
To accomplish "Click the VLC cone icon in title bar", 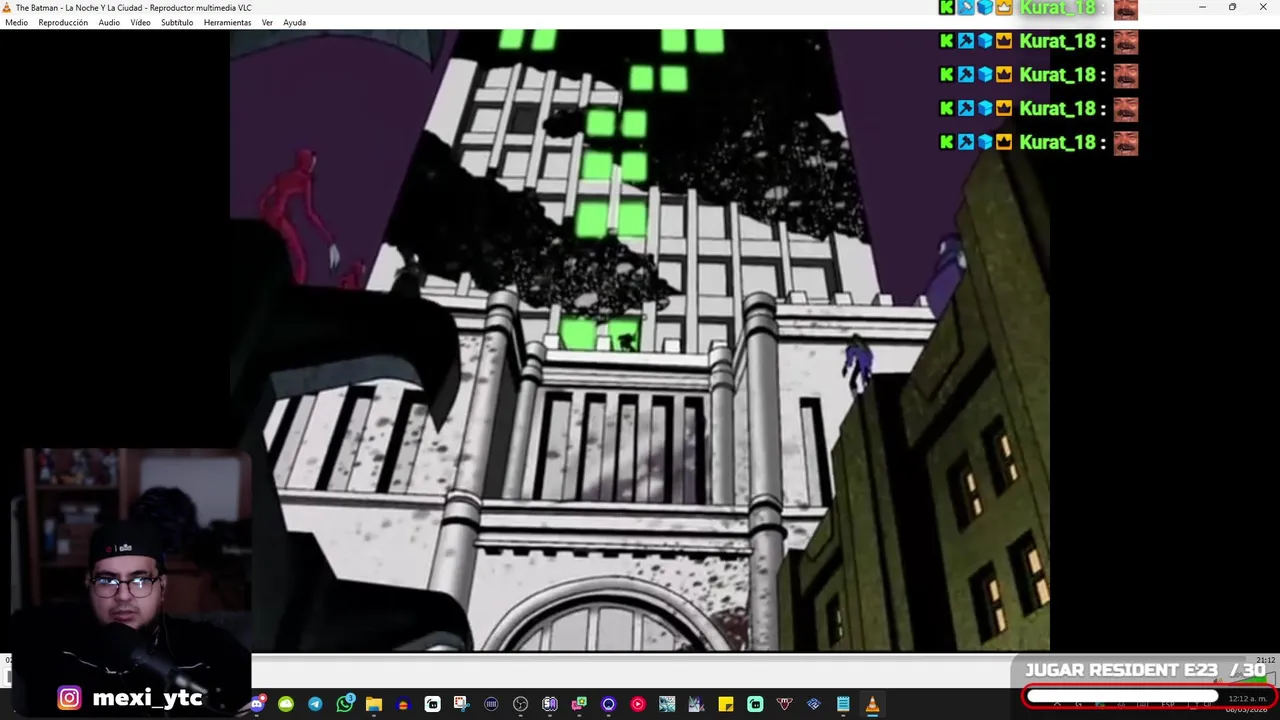I will pyautogui.click(x=7, y=7).
